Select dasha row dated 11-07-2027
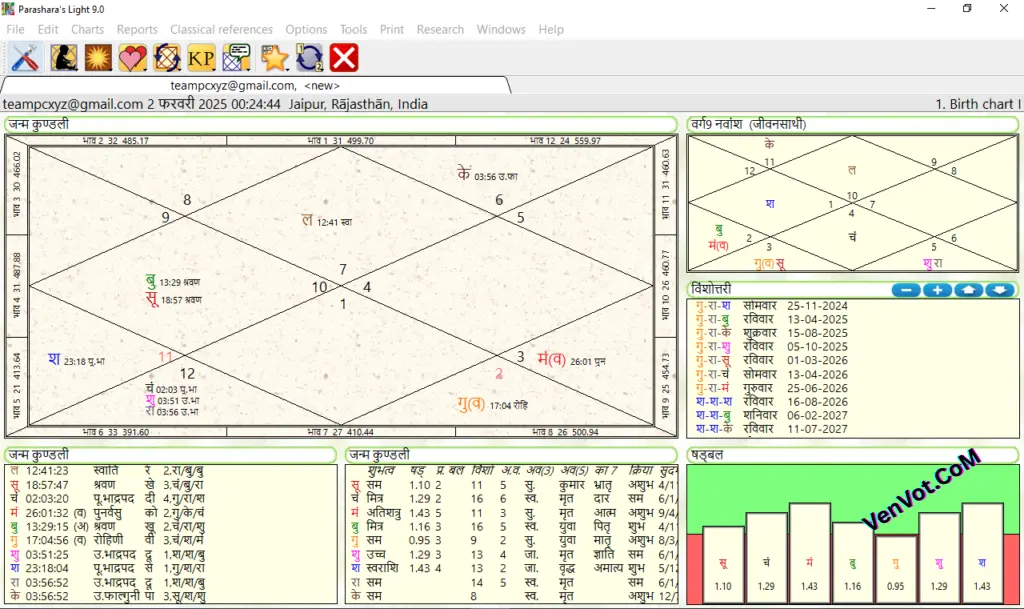Screen dimensions: 1024x609 pos(772,429)
